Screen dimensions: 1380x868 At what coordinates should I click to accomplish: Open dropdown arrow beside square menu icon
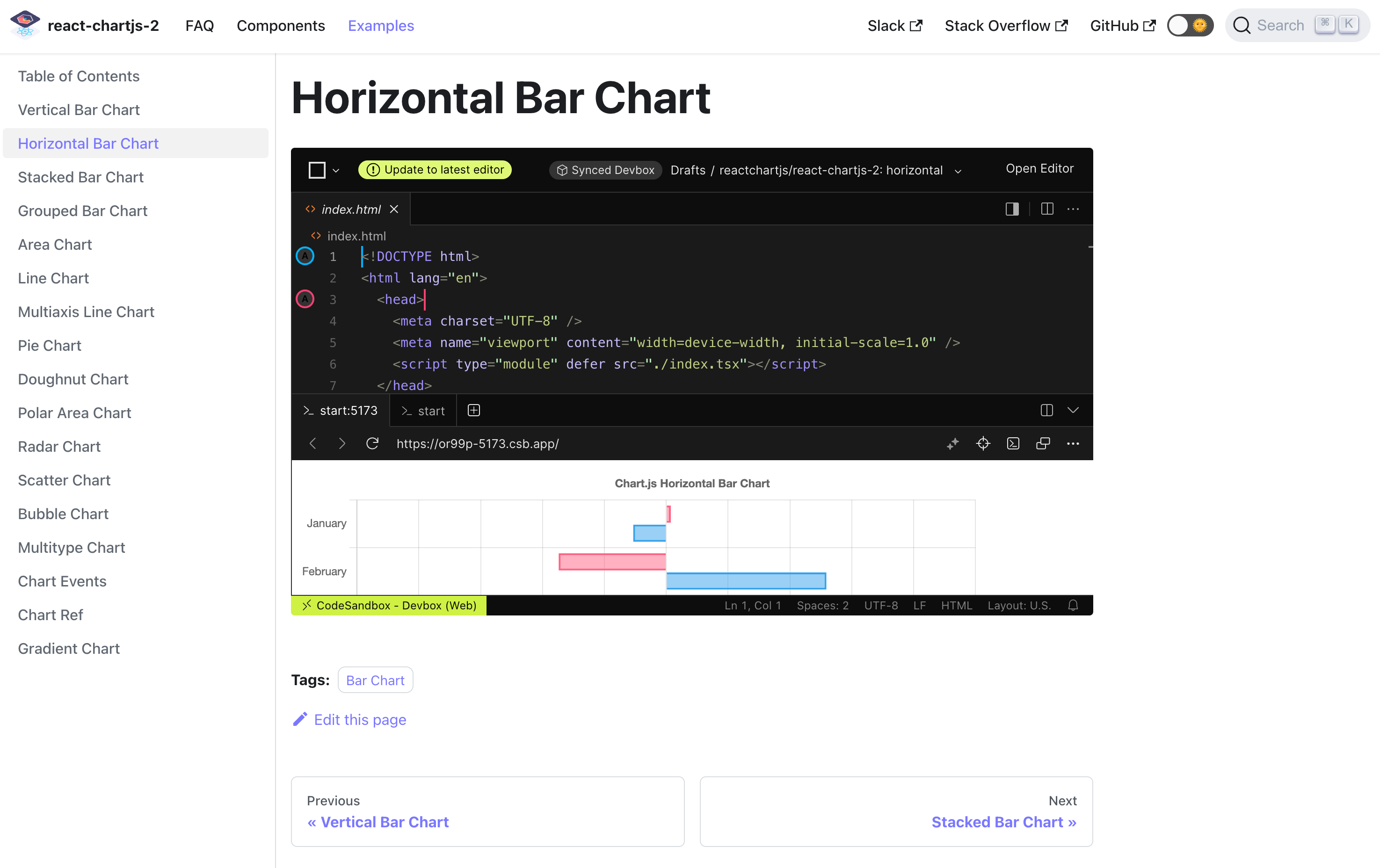pos(336,171)
